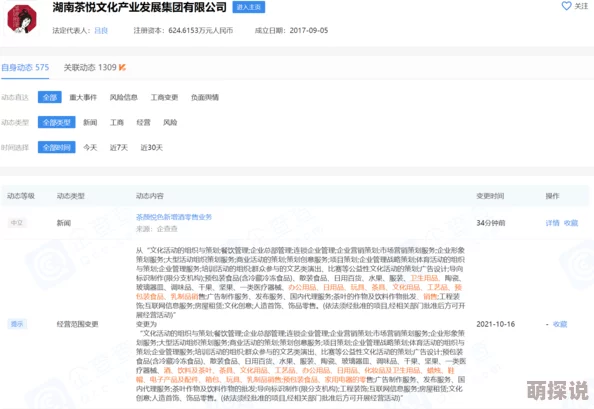594x409 pixels.
Task: Filter time range to 近30天
Action: [x=152, y=147]
